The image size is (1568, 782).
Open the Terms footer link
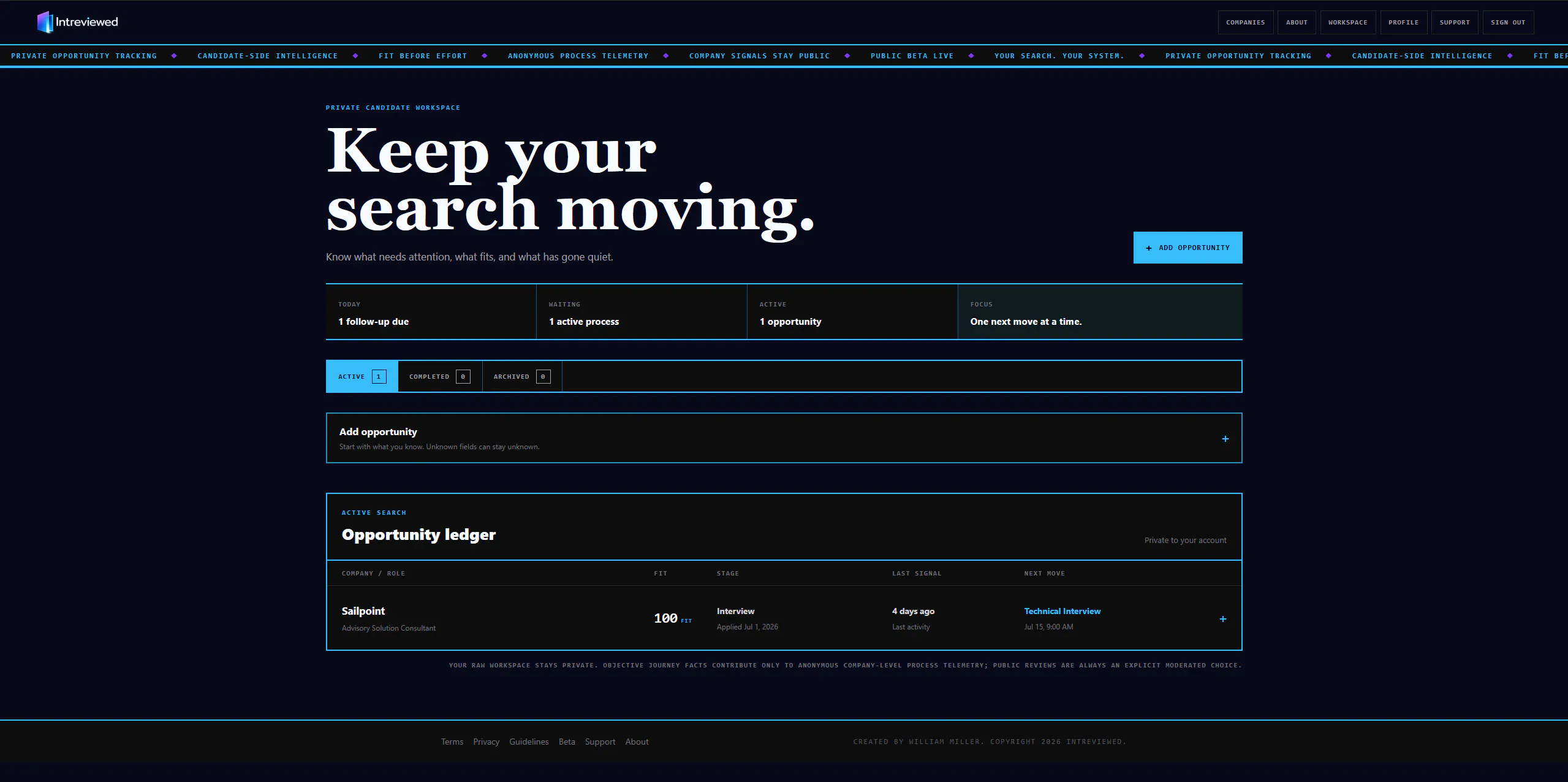452,742
